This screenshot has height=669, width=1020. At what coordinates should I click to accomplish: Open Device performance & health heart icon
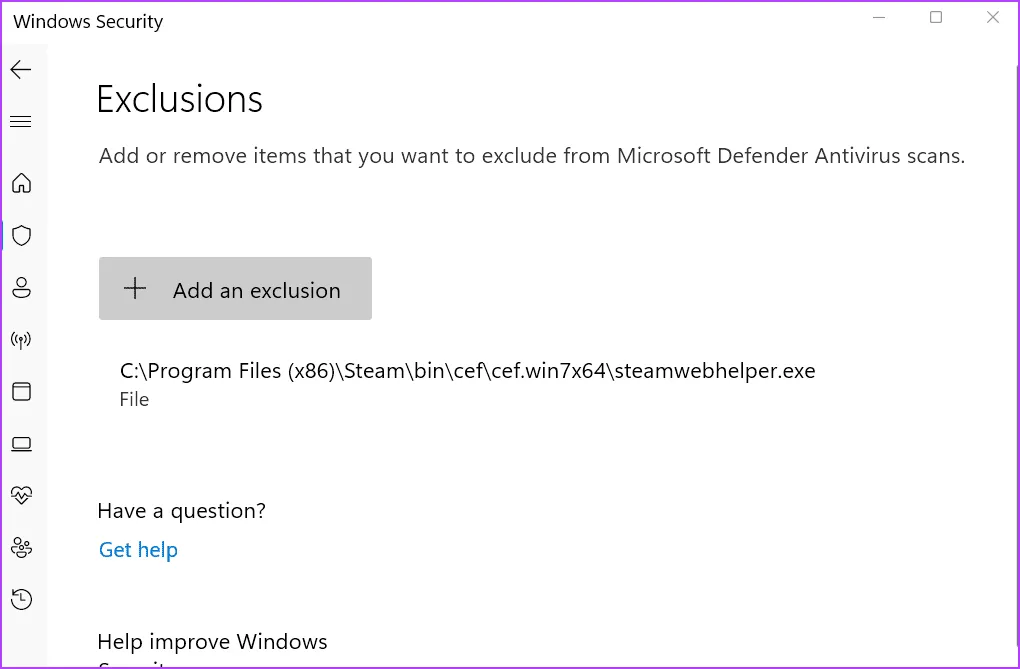tap(21, 495)
